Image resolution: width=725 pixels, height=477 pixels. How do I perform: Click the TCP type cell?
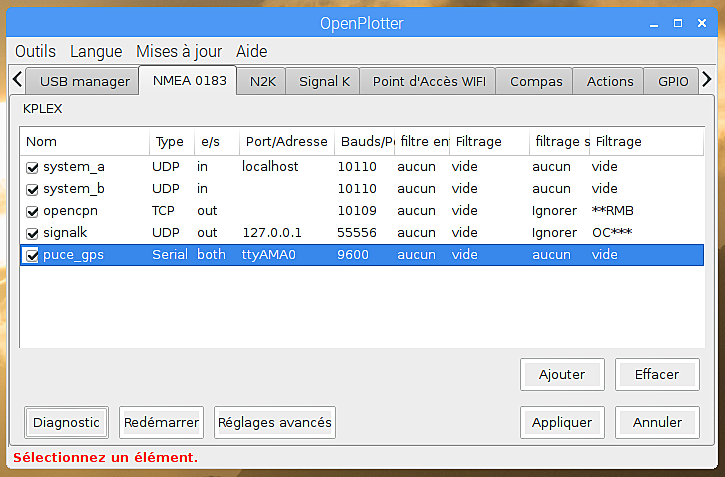pos(163,211)
